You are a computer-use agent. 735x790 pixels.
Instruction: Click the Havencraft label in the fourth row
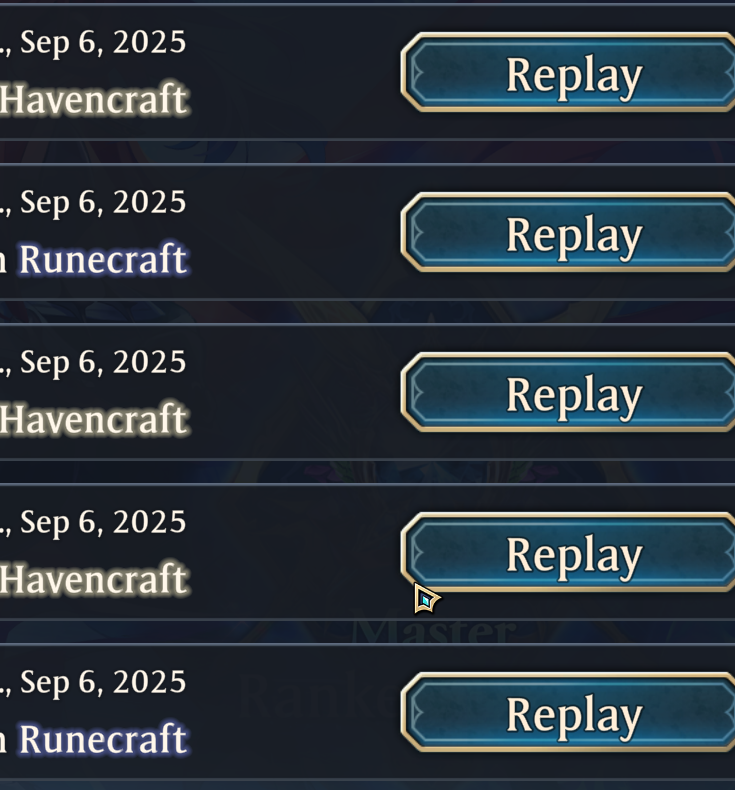pyautogui.click(x=94, y=579)
